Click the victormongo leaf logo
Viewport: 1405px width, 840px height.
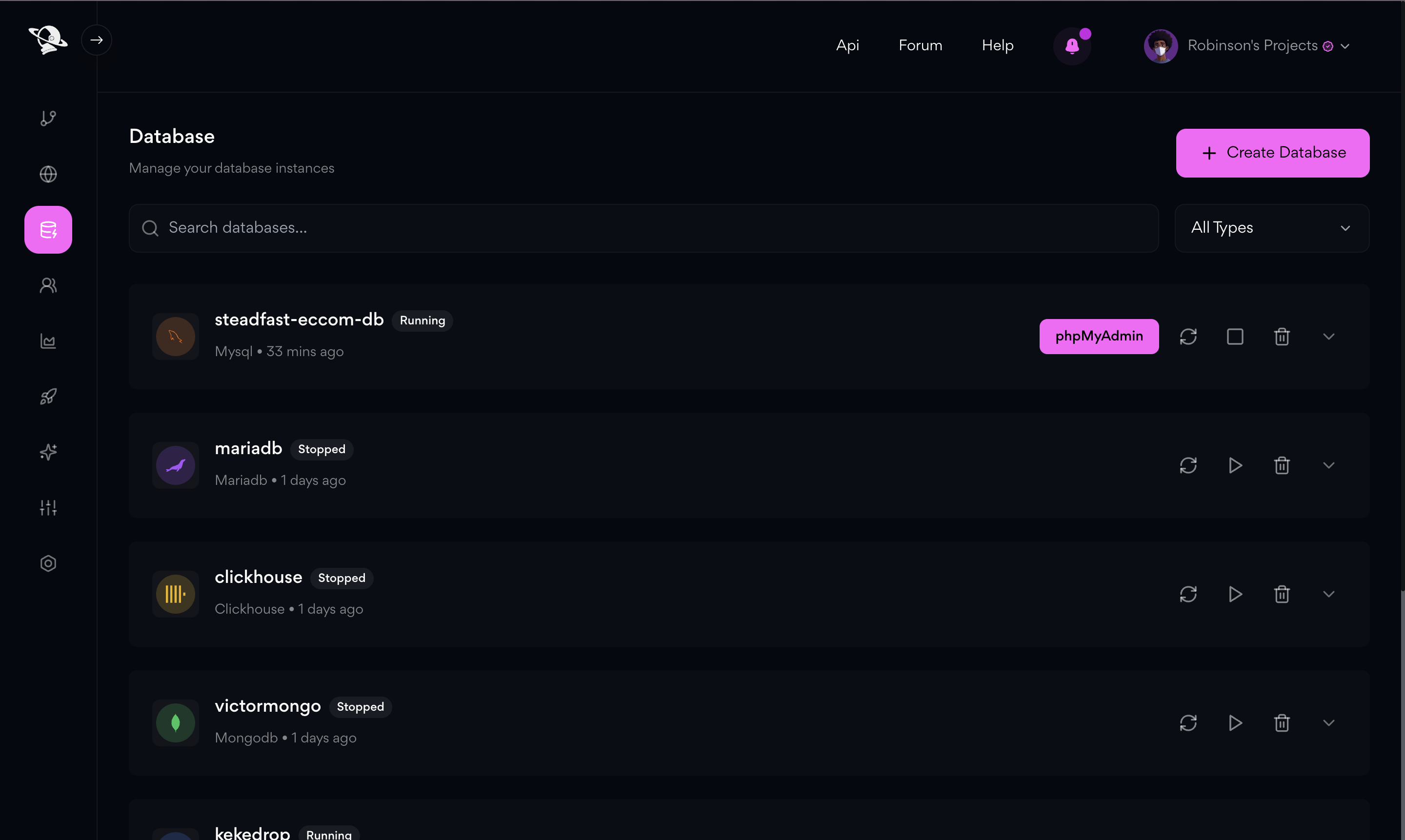(x=176, y=723)
